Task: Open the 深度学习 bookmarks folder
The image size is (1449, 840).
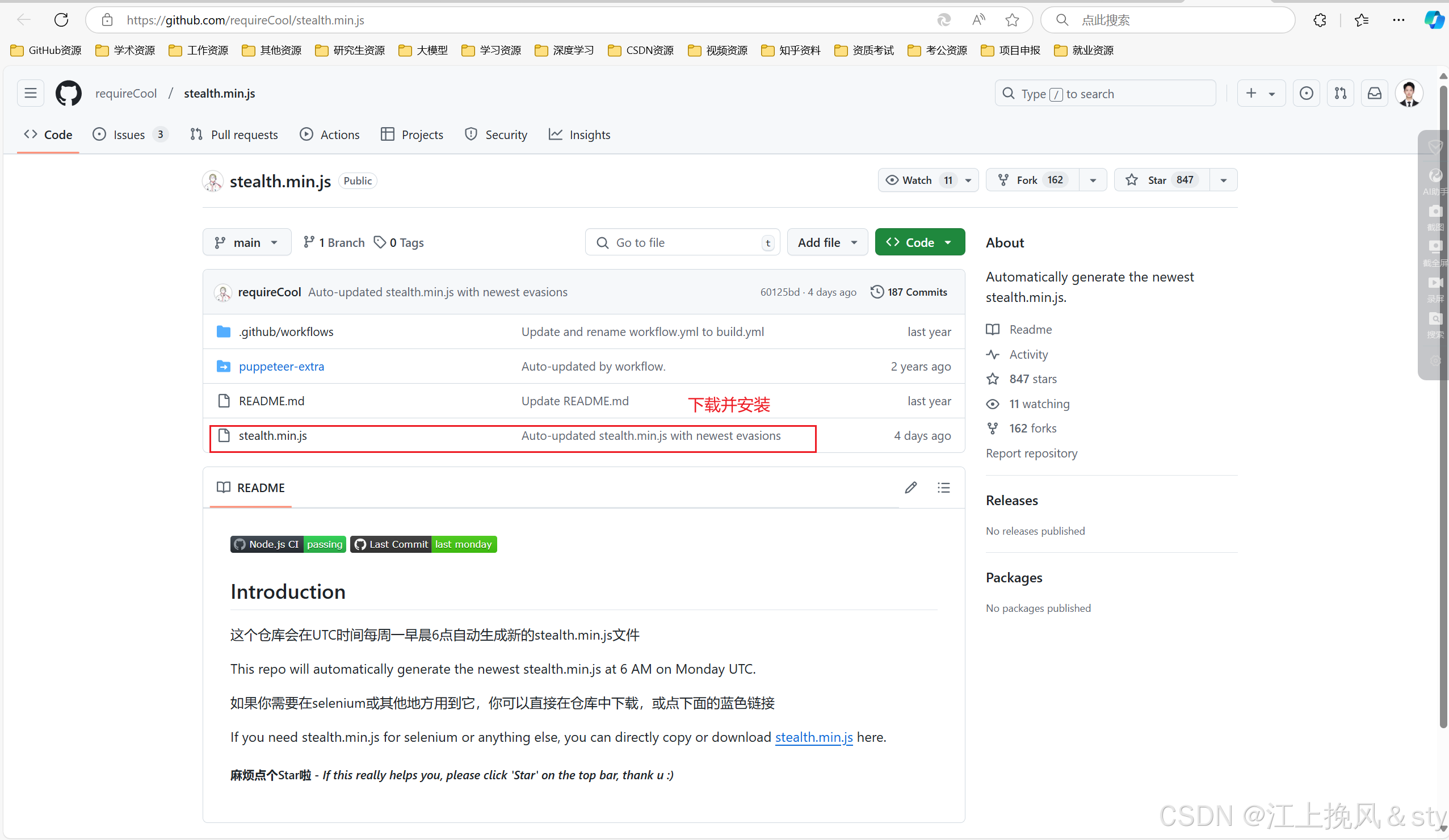Action: [564, 51]
